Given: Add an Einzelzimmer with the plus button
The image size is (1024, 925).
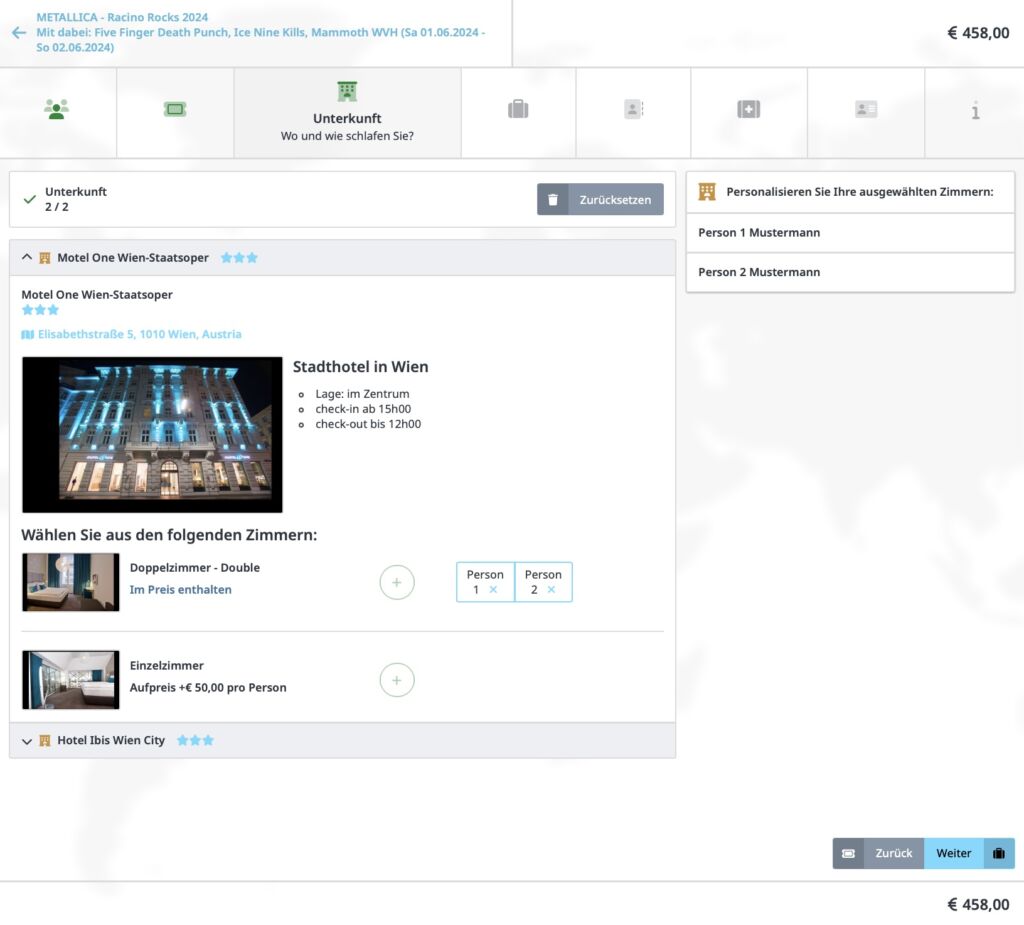Looking at the screenshot, I should tap(397, 680).
